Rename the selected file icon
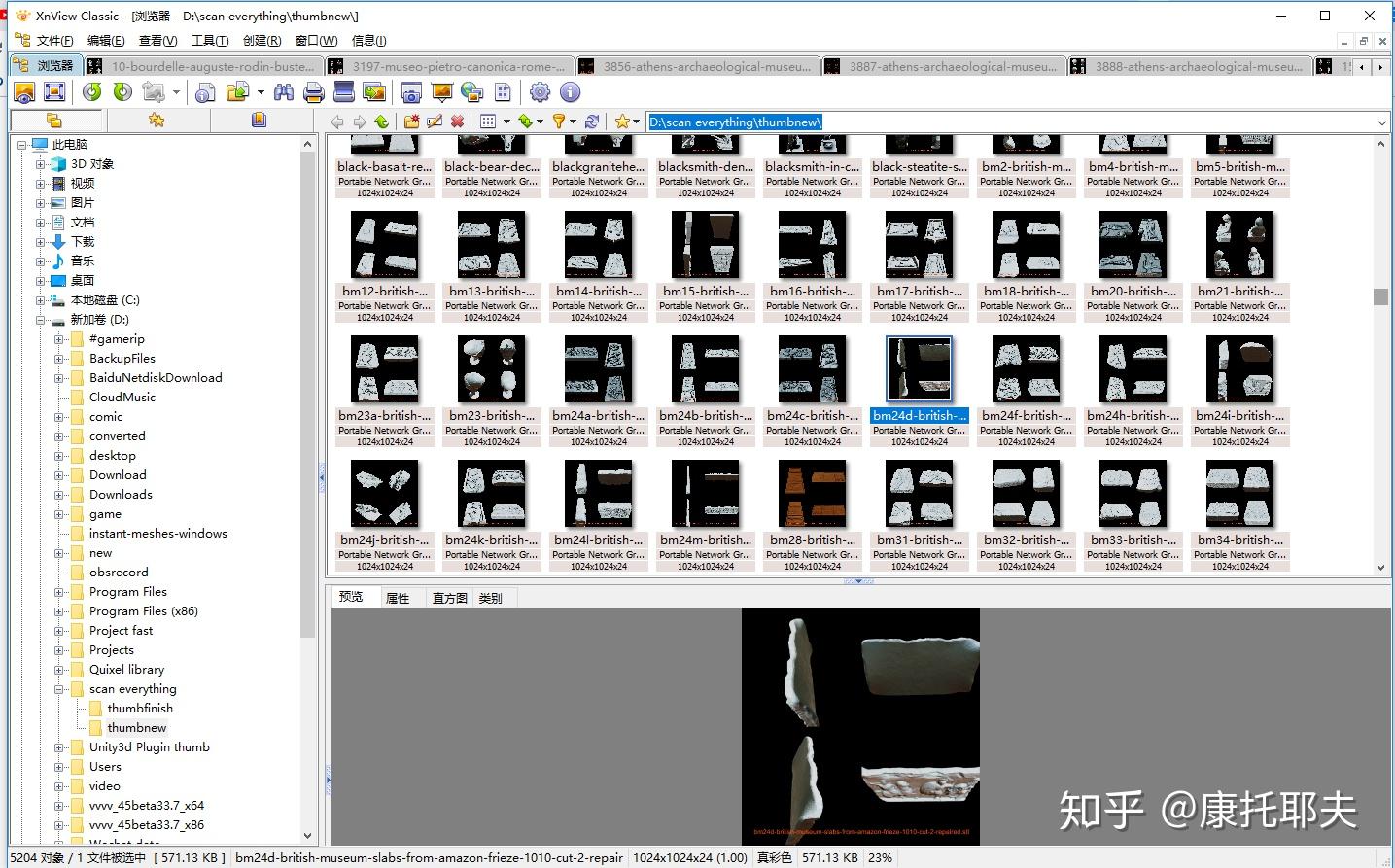Screen dimensions: 1395x868 click(435, 122)
